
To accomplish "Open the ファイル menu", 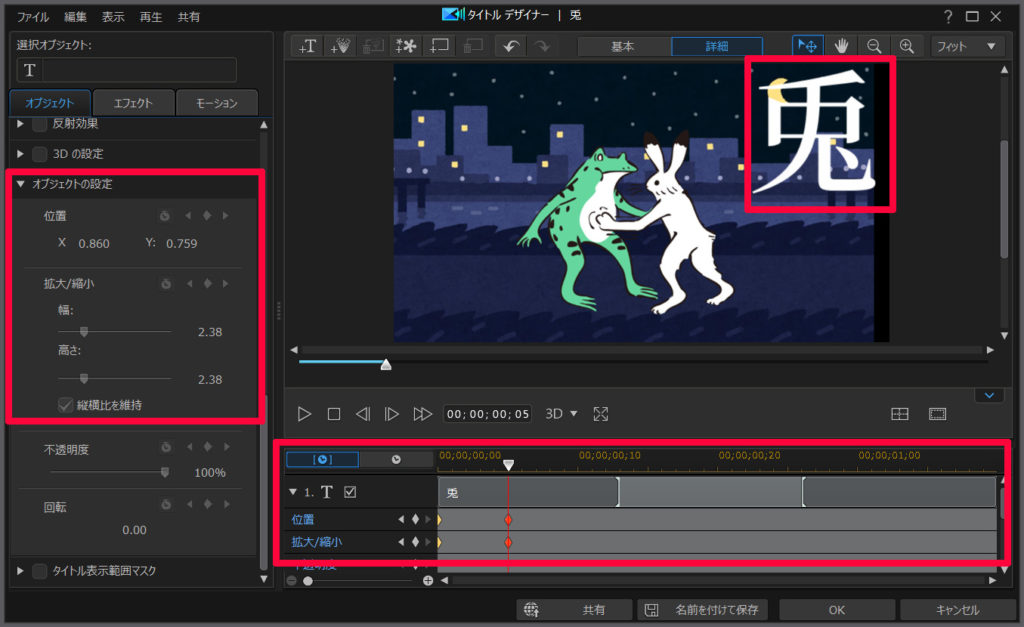I will [x=33, y=17].
